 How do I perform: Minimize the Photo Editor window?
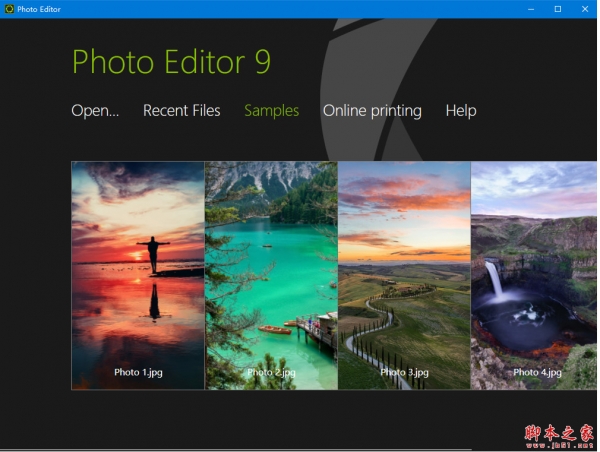click(531, 9)
